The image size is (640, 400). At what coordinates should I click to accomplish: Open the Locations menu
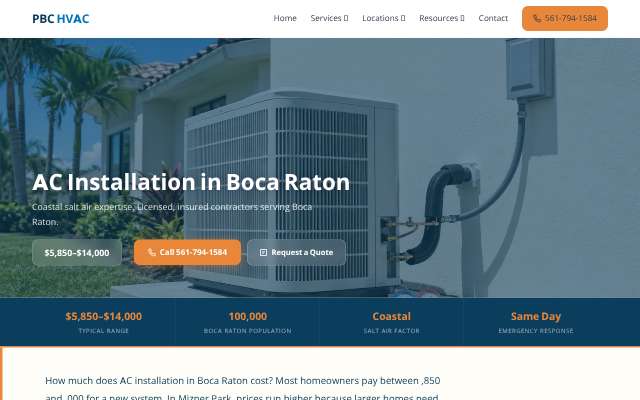click(x=383, y=18)
